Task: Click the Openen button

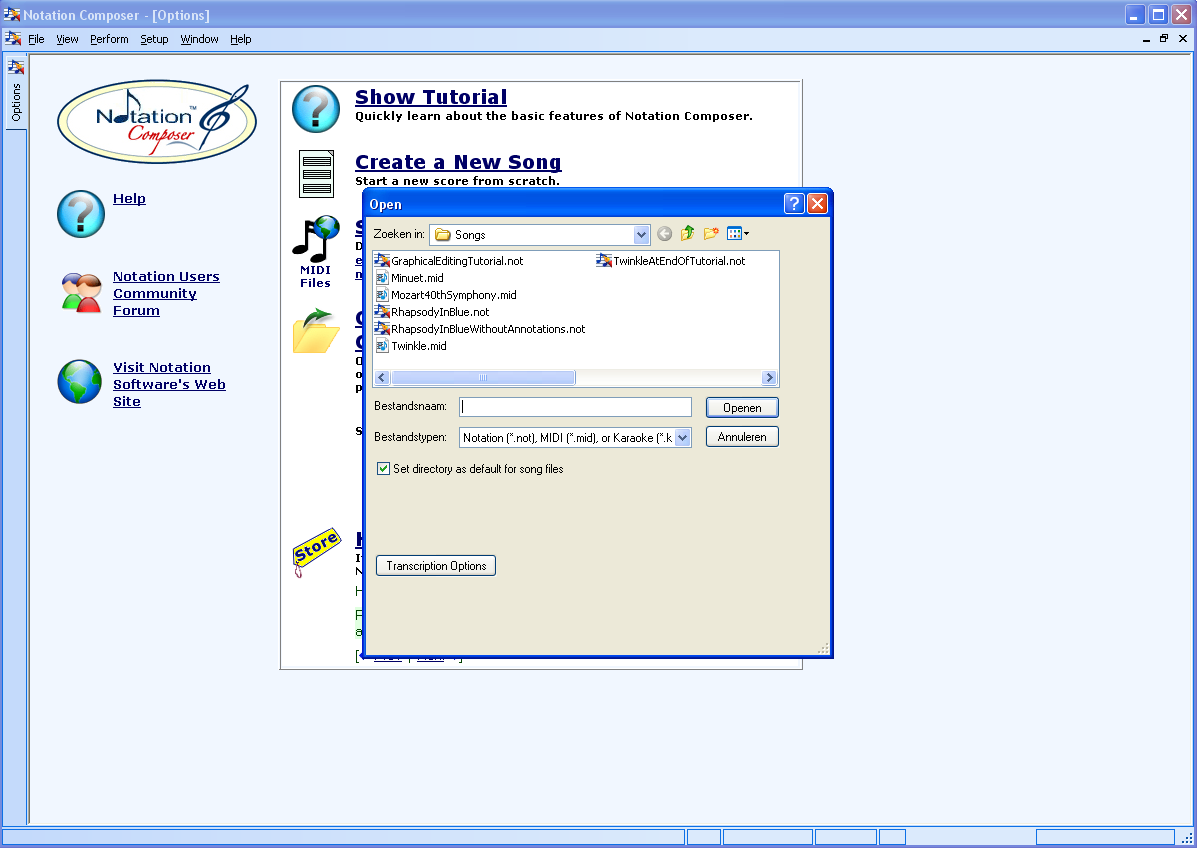Action: click(742, 408)
